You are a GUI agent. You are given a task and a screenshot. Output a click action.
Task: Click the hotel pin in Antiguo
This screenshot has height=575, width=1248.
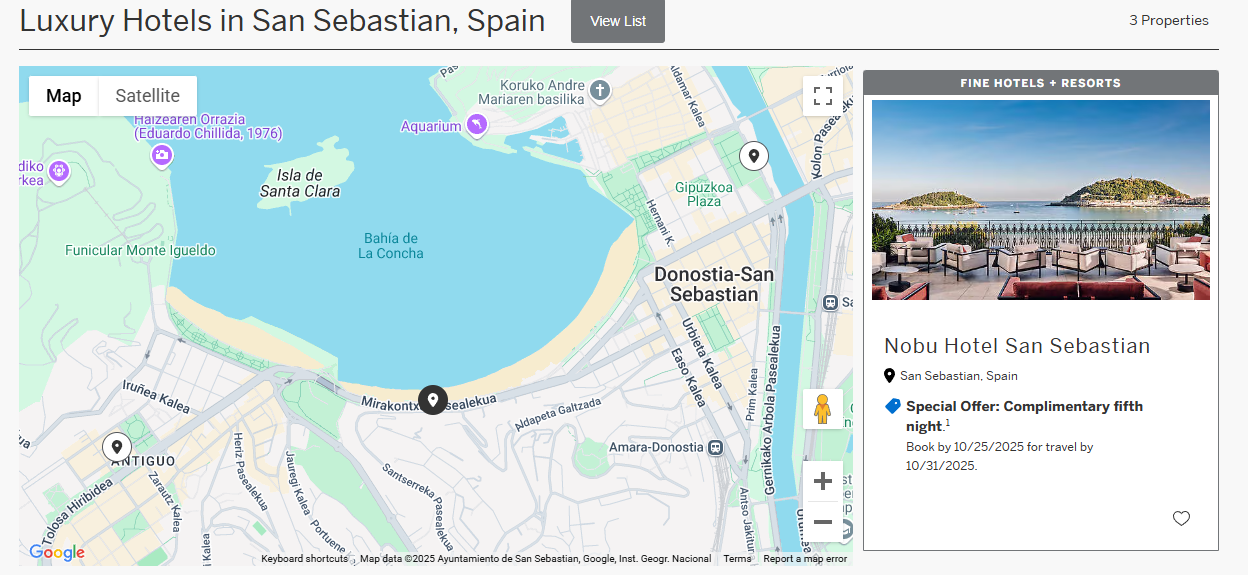[x=117, y=447]
